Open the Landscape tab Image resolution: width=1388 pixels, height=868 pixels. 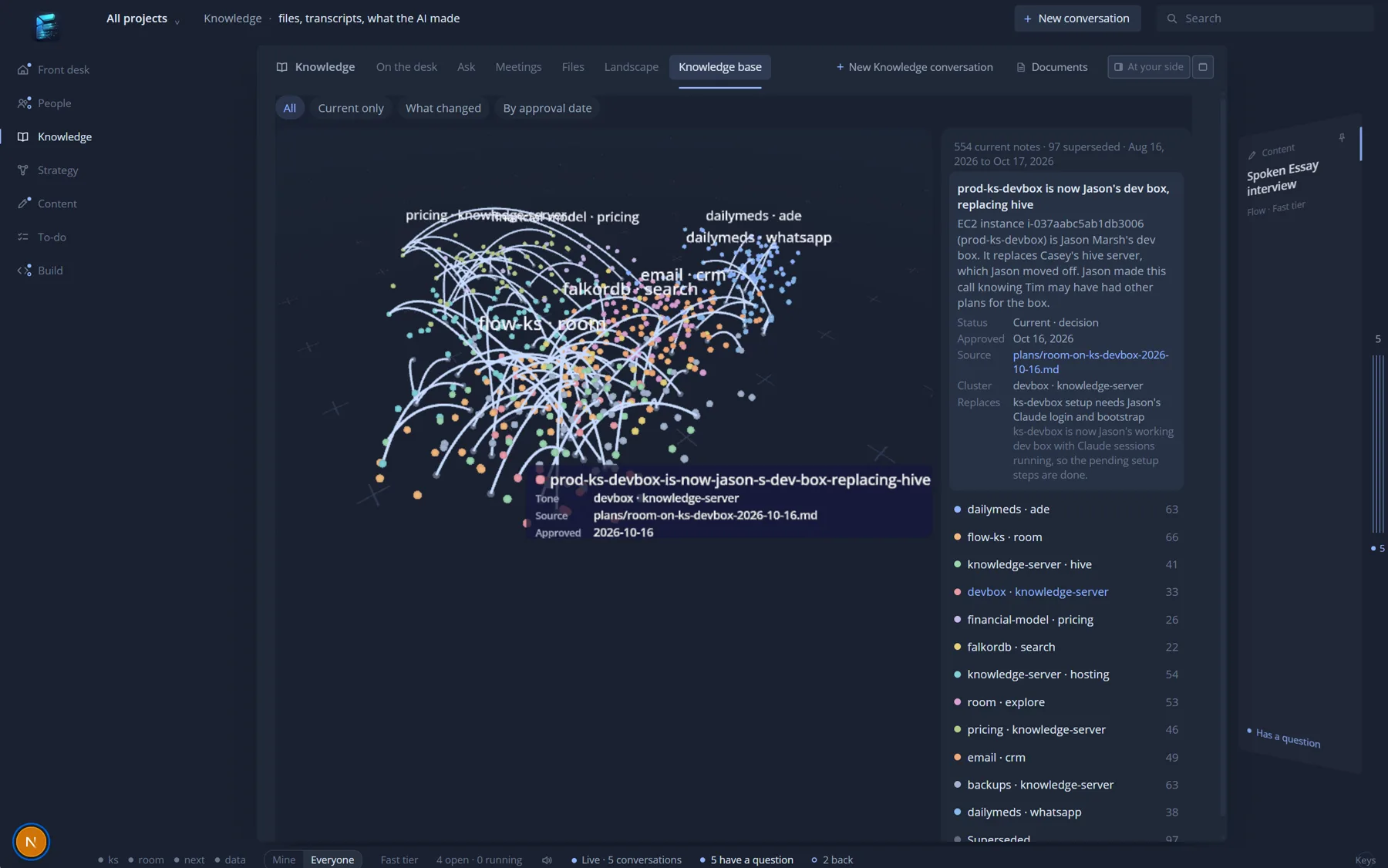coord(632,67)
